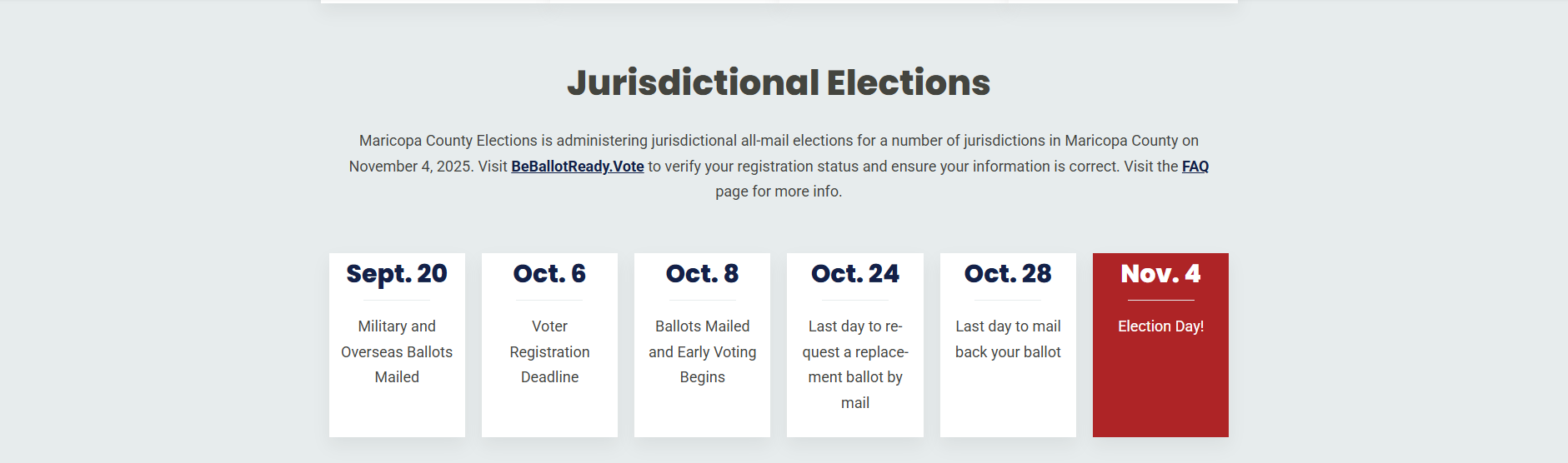Viewport: 1568px width, 463px height.
Task: Open the FAQ page link
Action: pos(1195,167)
